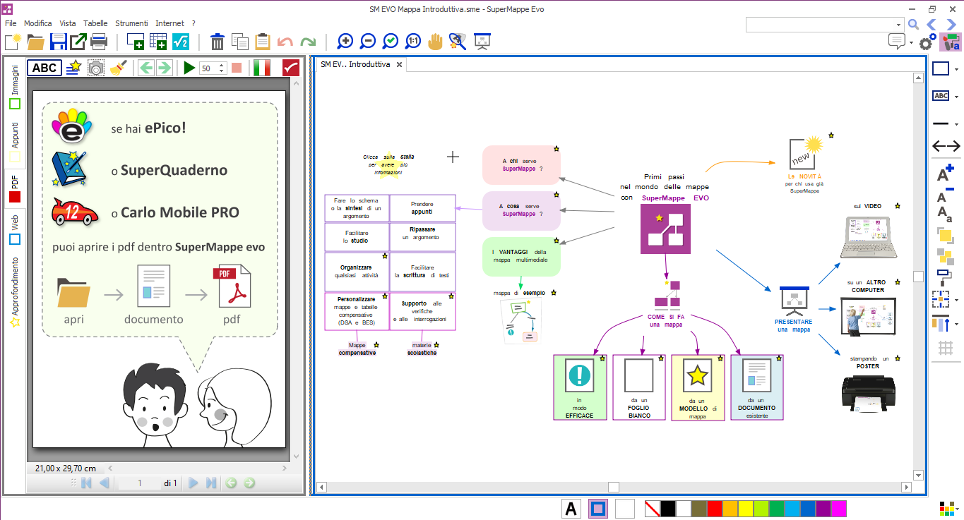
Task: Undo the last action
Action: 285,42
